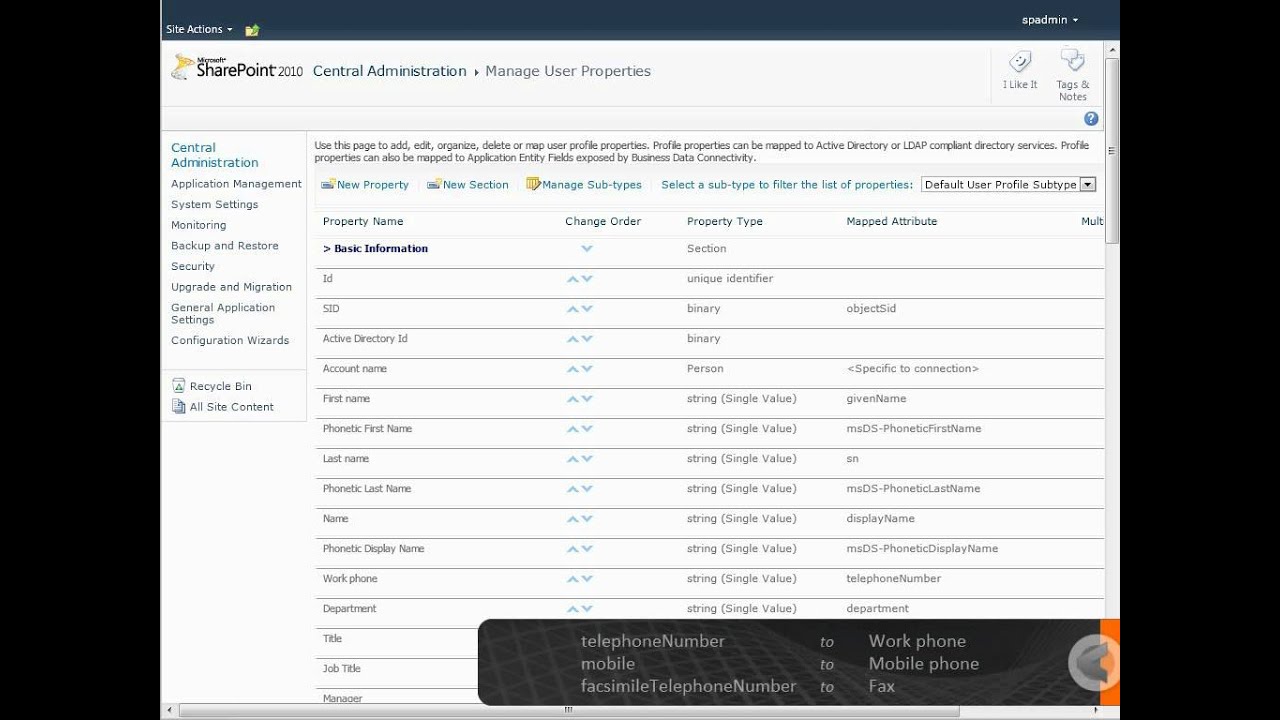1280x720 pixels.
Task: Click the All Site Content icon
Action: [x=179, y=407]
